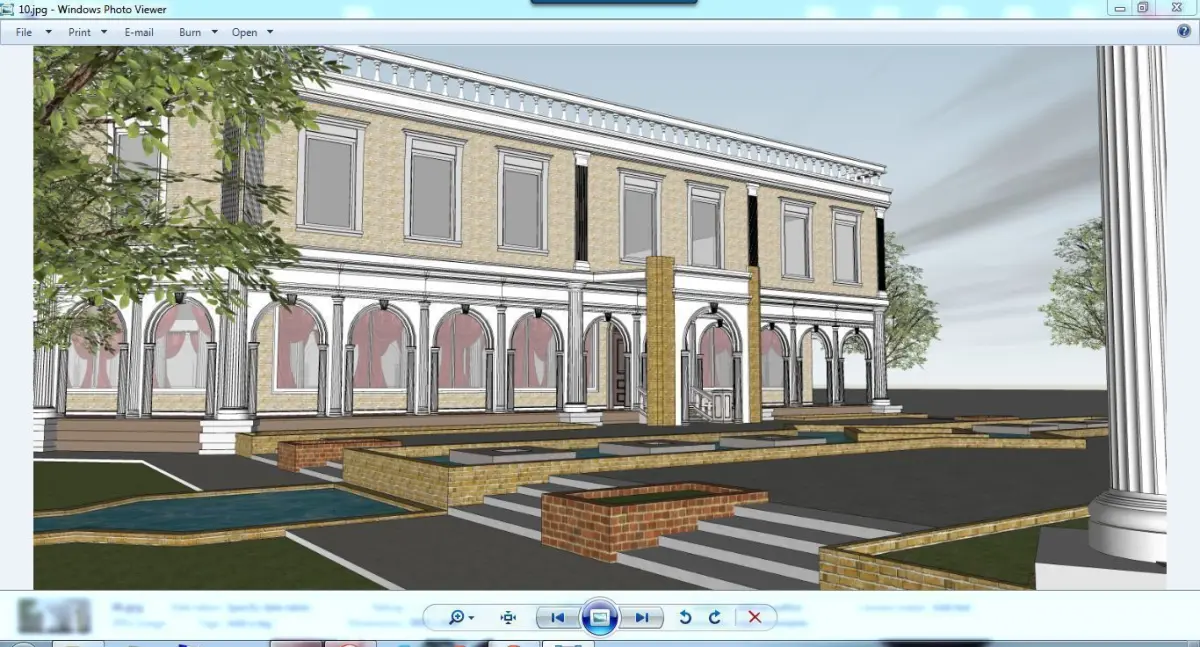Expand the Burn dropdown menu
The height and width of the screenshot is (647, 1200).
(x=197, y=32)
